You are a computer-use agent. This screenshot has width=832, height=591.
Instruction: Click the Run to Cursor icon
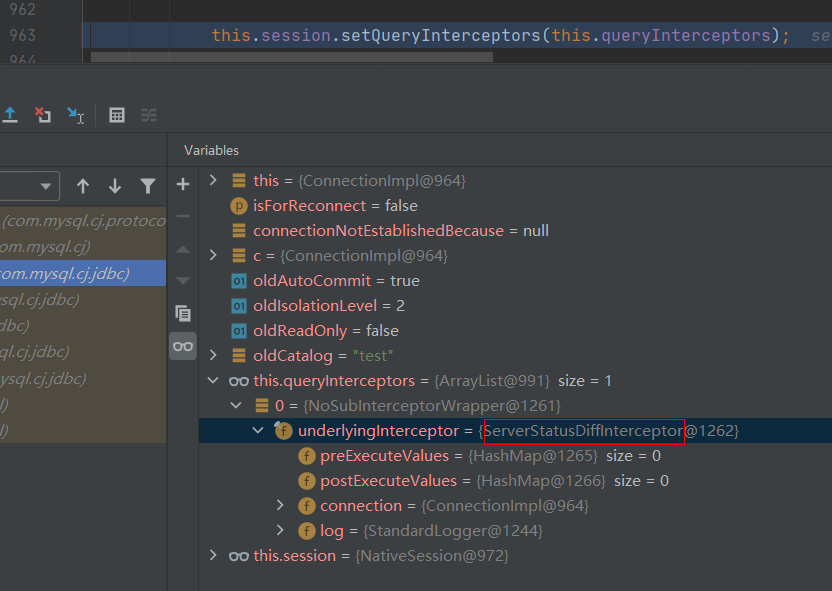click(x=75, y=115)
